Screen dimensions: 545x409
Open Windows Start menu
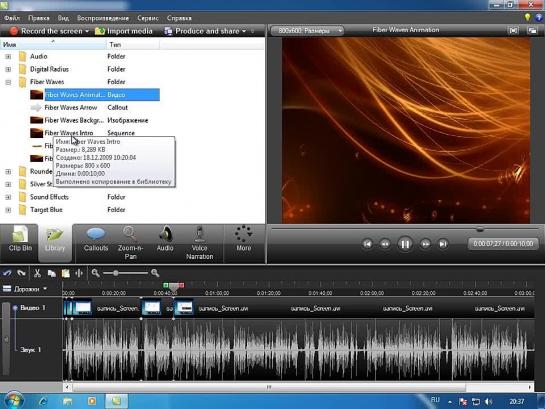click(14, 401)
